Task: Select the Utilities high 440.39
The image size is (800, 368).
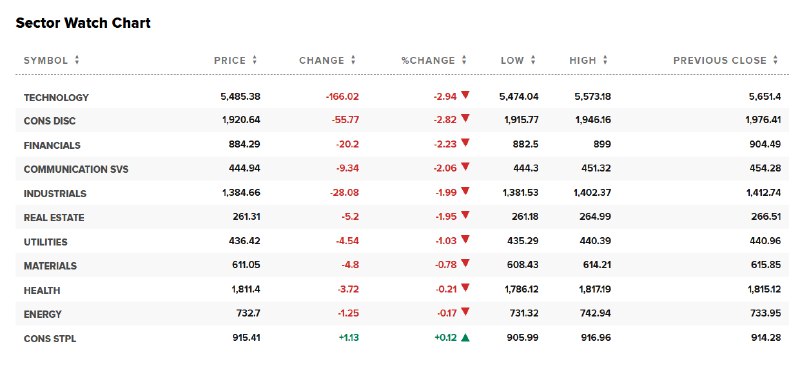Action: point(595,241)
